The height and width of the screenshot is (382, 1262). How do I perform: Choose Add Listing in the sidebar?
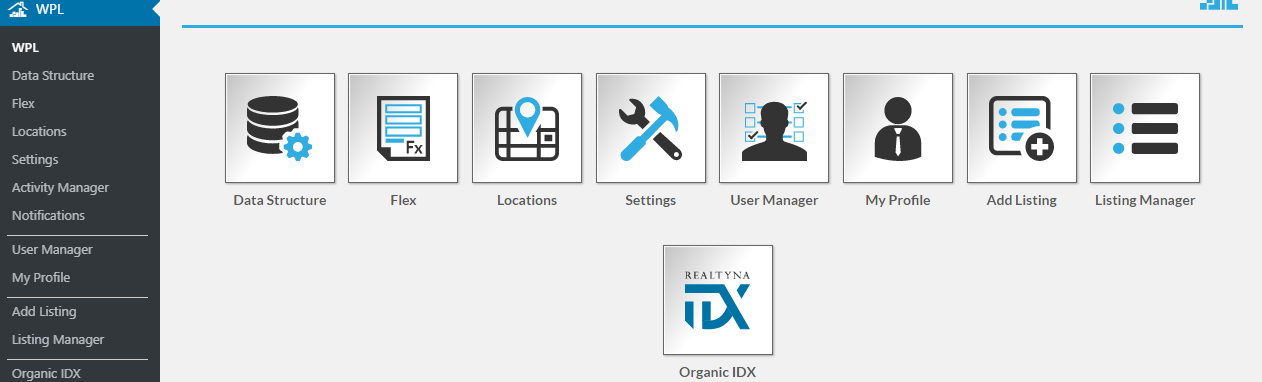point(44,311)
